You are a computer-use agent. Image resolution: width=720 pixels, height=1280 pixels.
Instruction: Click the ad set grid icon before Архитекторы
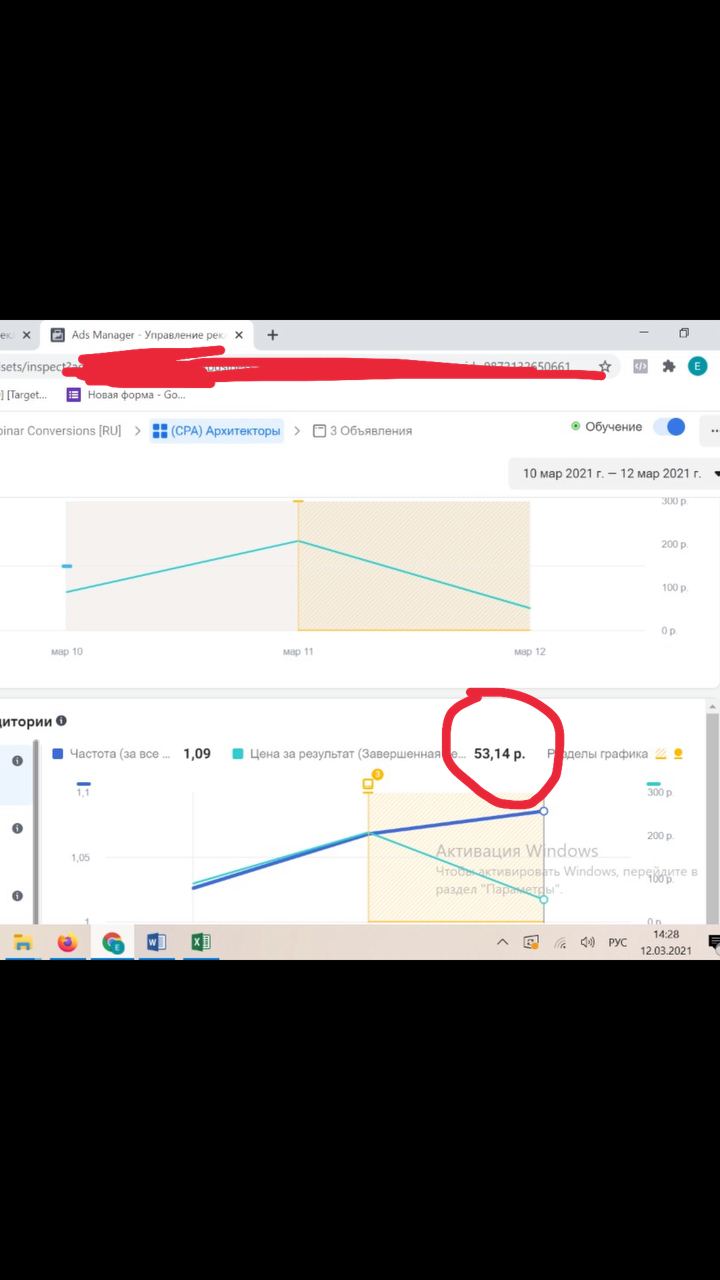click(160, 431)
